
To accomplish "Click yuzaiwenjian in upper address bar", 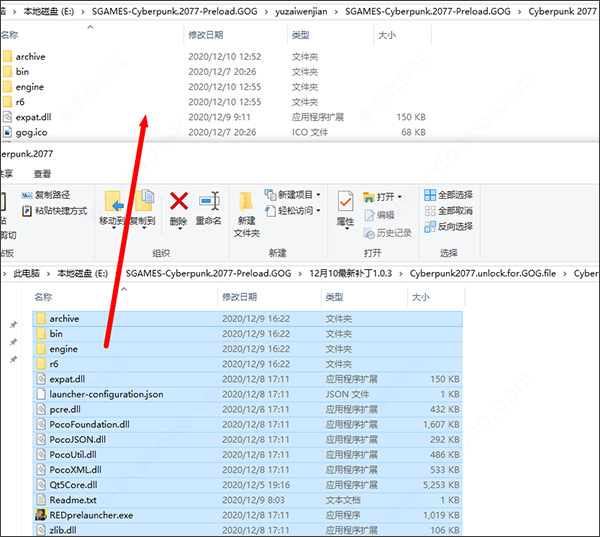I will click(x=301, y=11).
